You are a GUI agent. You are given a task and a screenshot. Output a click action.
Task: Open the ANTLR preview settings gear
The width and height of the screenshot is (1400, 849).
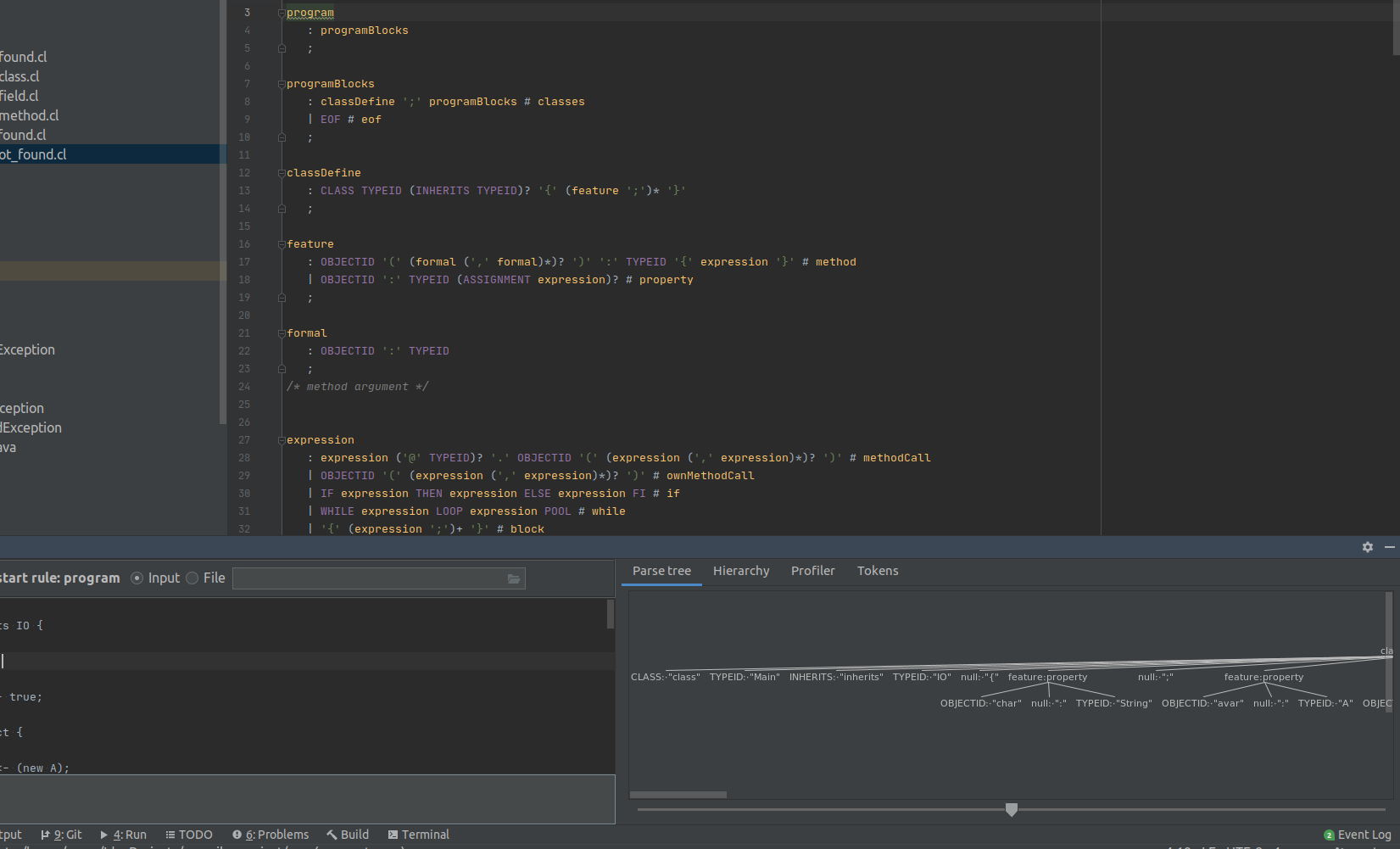pos(1368,547)
